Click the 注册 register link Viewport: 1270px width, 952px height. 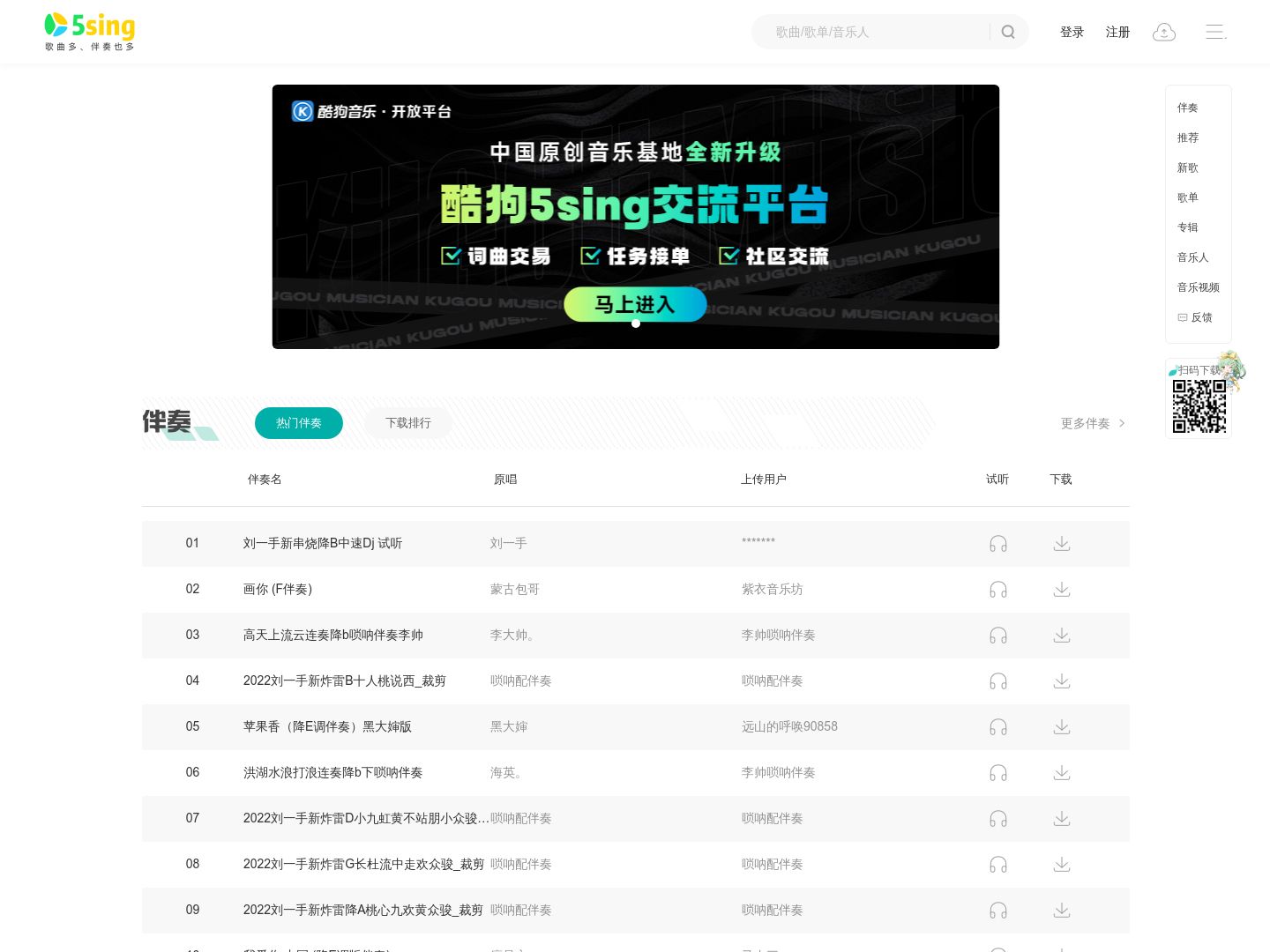pos(1117,32)
